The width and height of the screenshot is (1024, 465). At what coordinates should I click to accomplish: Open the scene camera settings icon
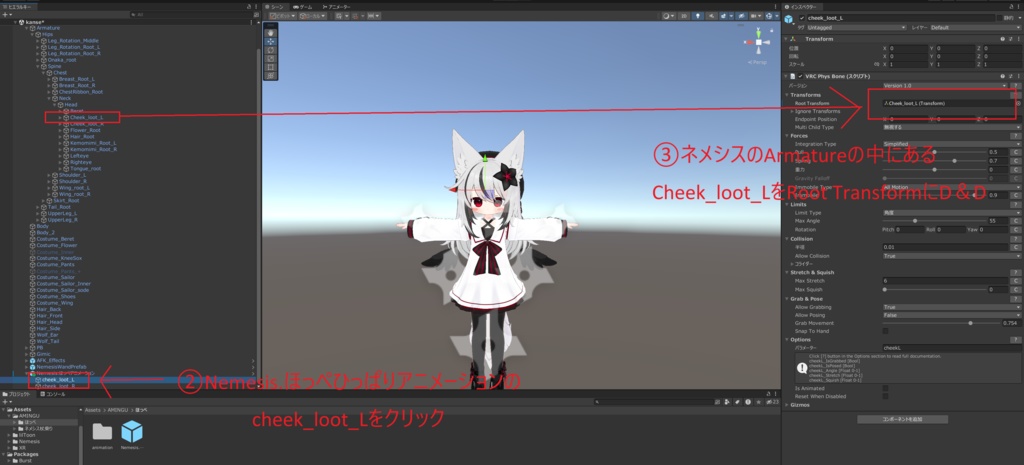[x=756, y=16]
